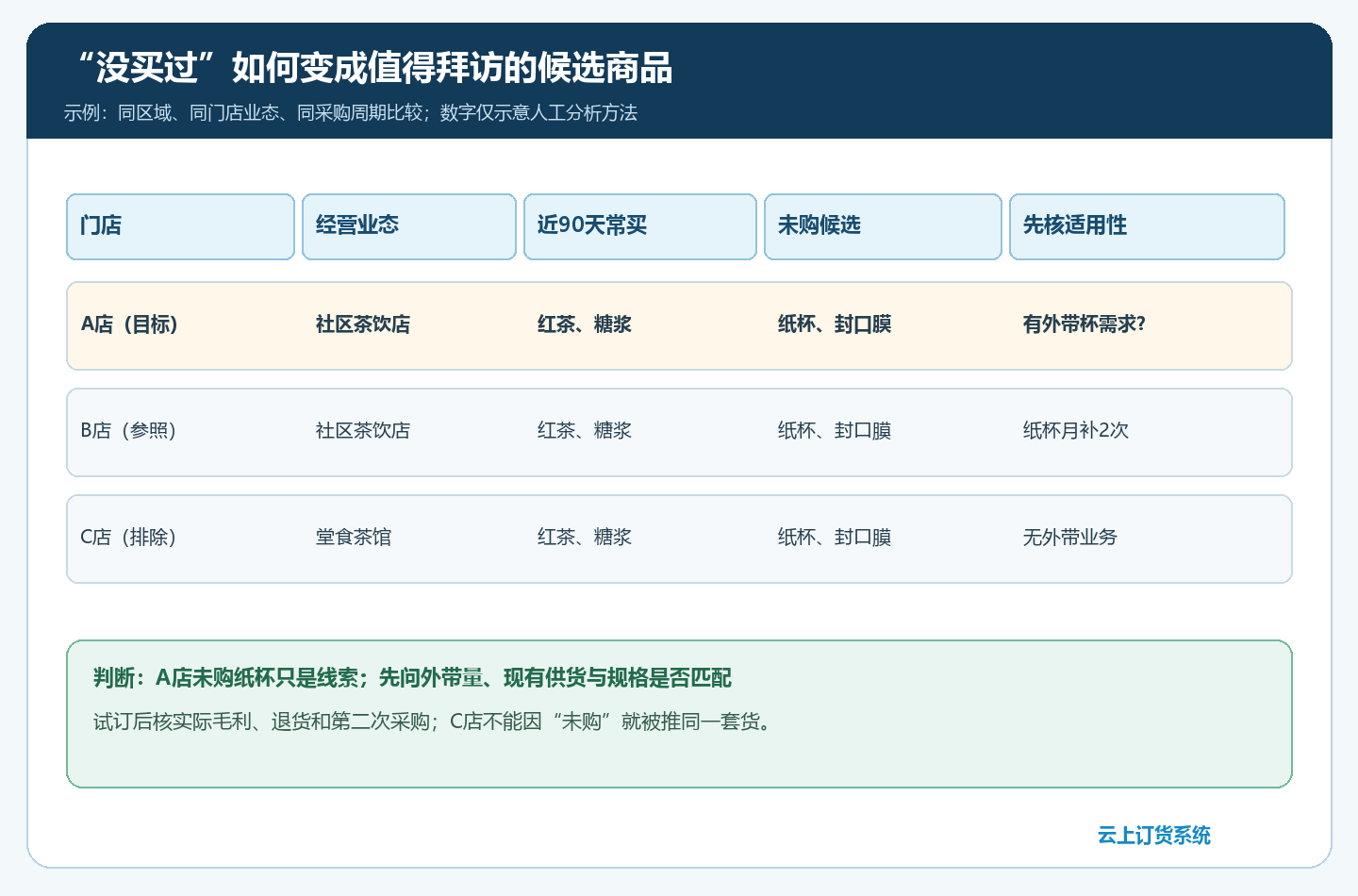Select the 示例 subtitle line under the title

(x=351, y=113)
